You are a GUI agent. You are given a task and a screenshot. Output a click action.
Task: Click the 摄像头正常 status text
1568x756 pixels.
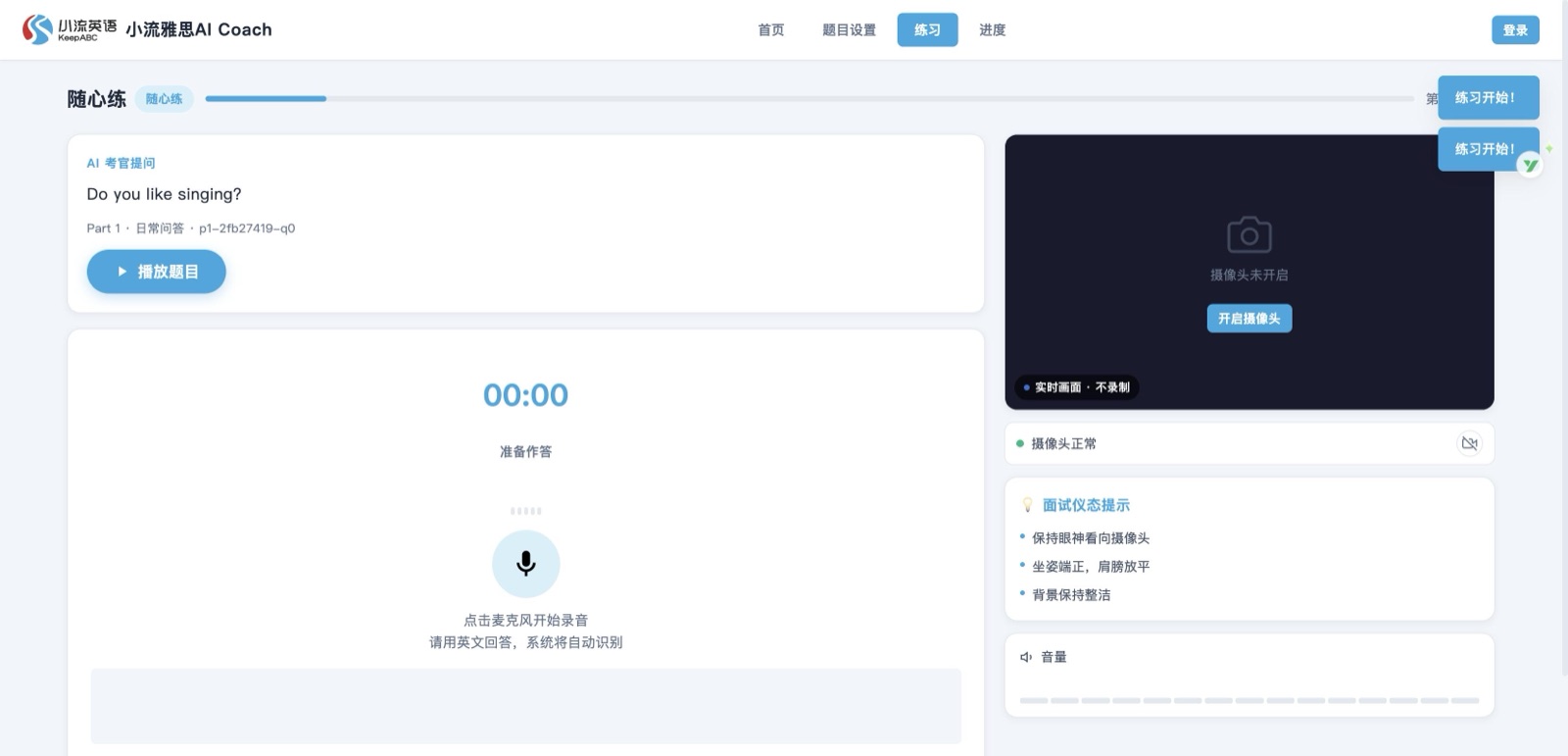coord(1063,444)
